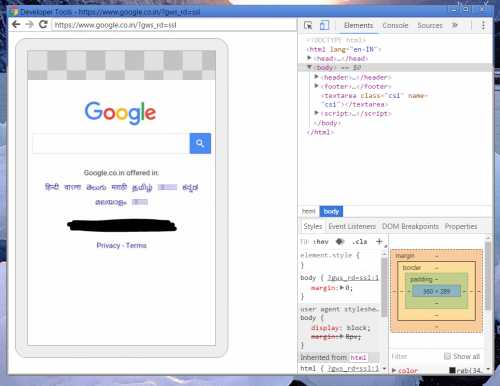Expand the computed color property
500x386 pixels.
point(394,370)
